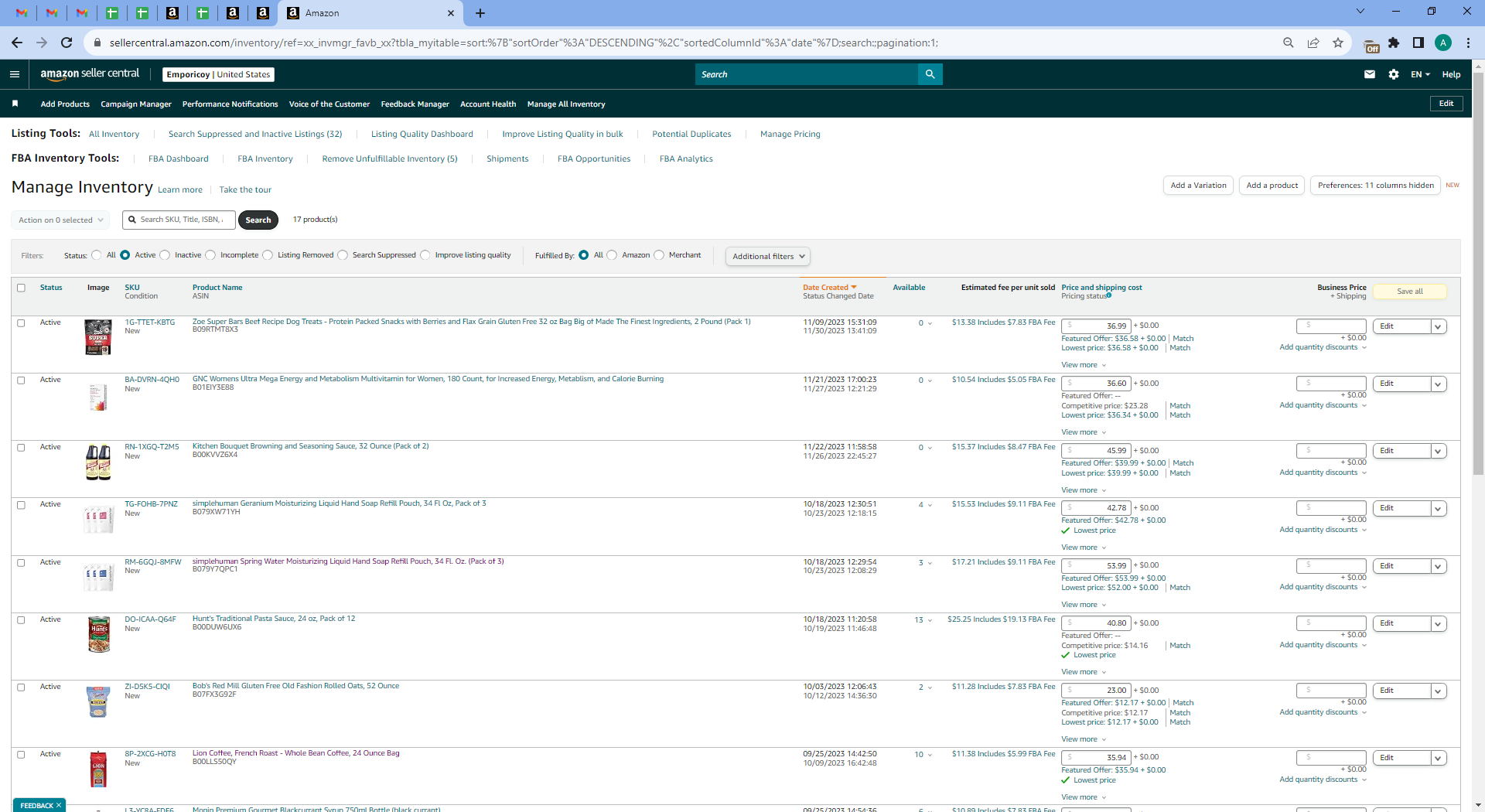Click the Search SKU, Title, ISBN field
This screenshot has width=1485, height=812.
178,220
